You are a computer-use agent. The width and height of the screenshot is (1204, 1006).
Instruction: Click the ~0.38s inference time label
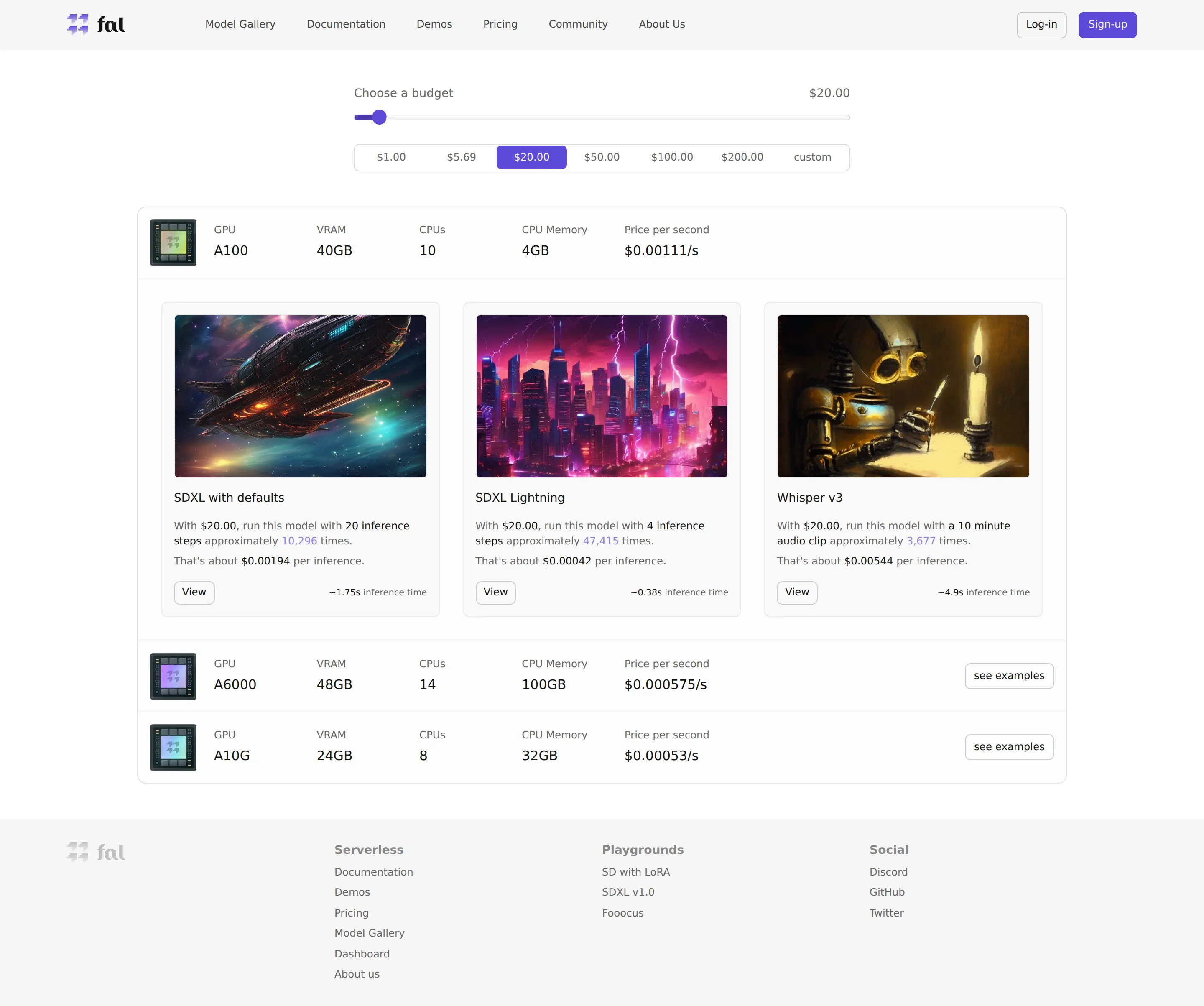pyautogui.click(x=679, y=592)
